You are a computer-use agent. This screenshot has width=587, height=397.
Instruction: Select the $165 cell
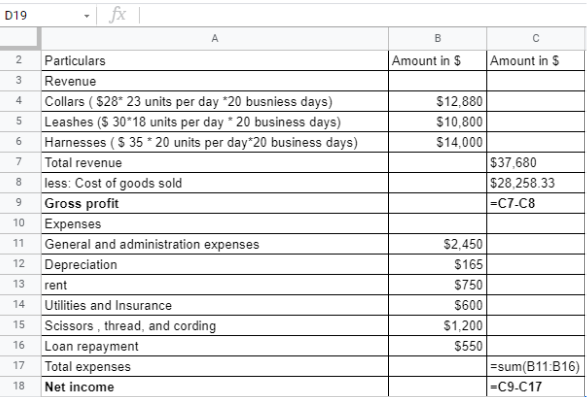point(438,264)
